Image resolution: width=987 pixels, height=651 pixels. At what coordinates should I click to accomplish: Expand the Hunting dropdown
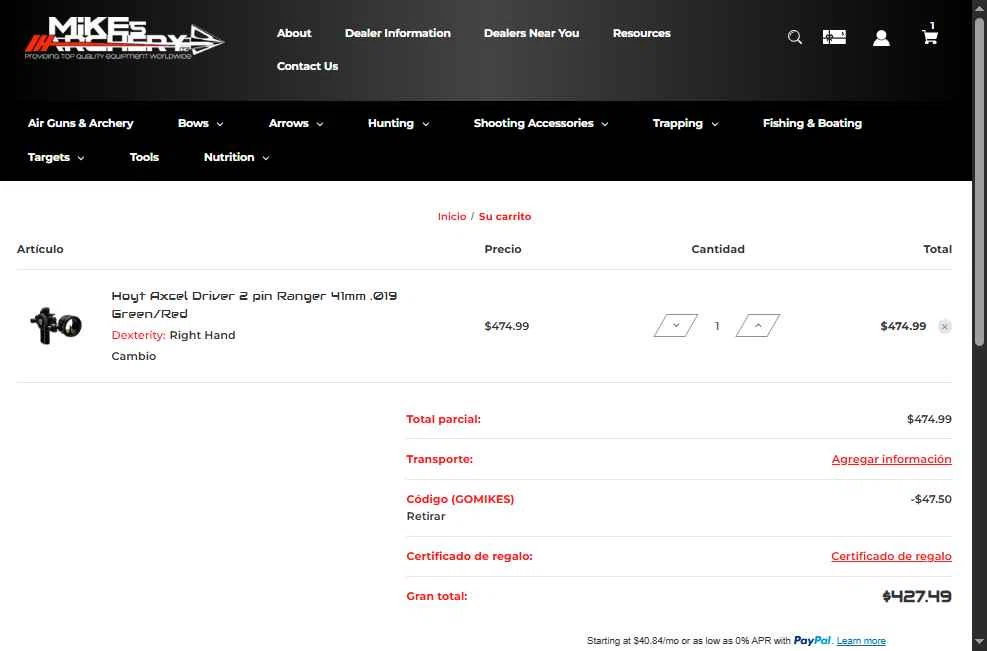click(398, 123)
